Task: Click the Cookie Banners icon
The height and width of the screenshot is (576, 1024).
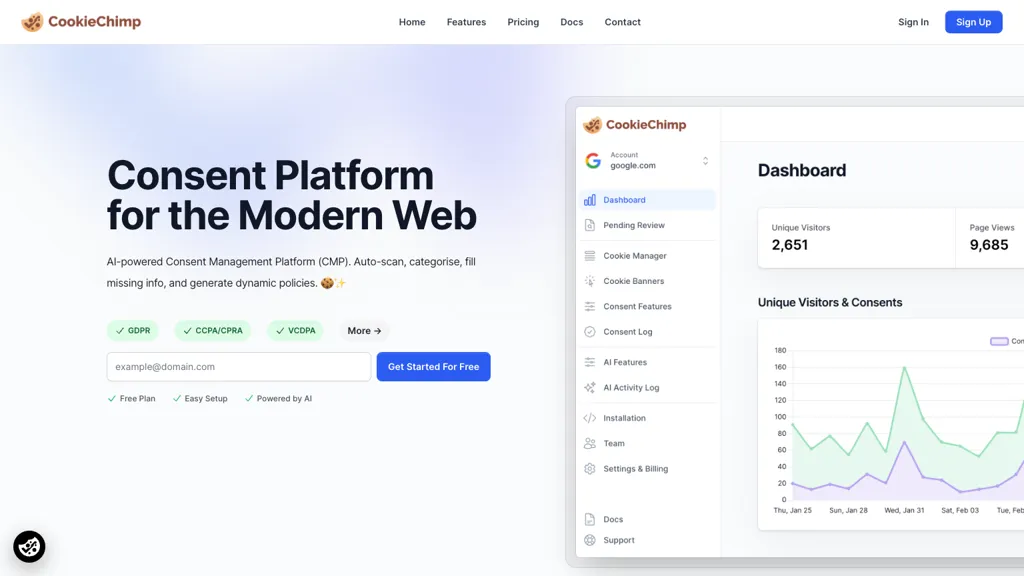Action: [x=590, y=281]
